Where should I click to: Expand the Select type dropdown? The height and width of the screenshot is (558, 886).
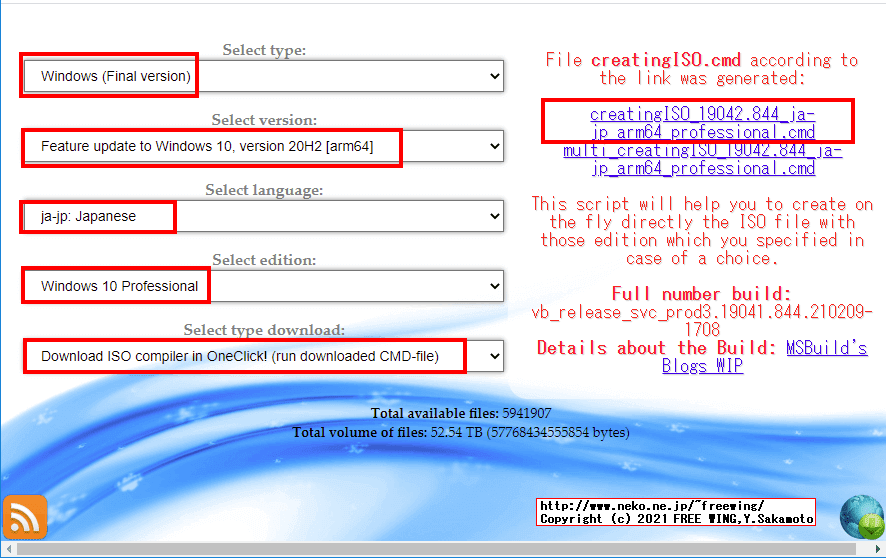pos(263,76)
